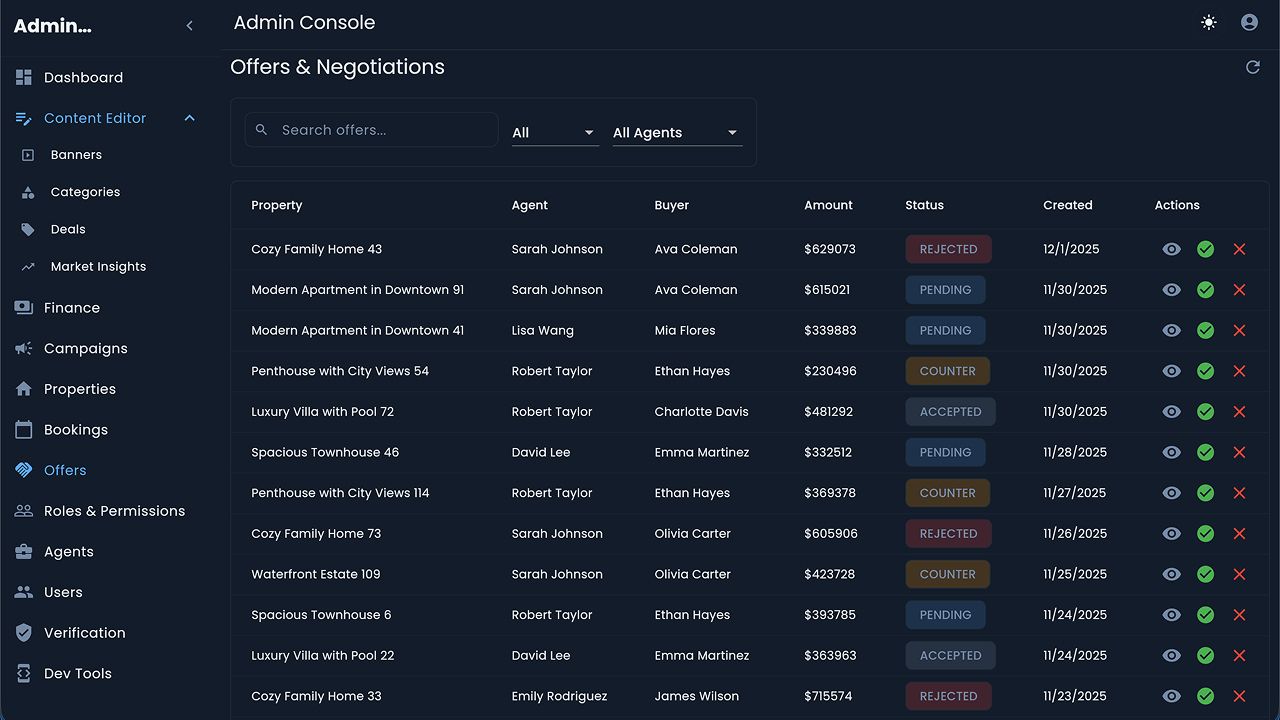This screenshot has width=1280, height=720.
Task: Open the Dev Tools page
Action: point(77,674)
